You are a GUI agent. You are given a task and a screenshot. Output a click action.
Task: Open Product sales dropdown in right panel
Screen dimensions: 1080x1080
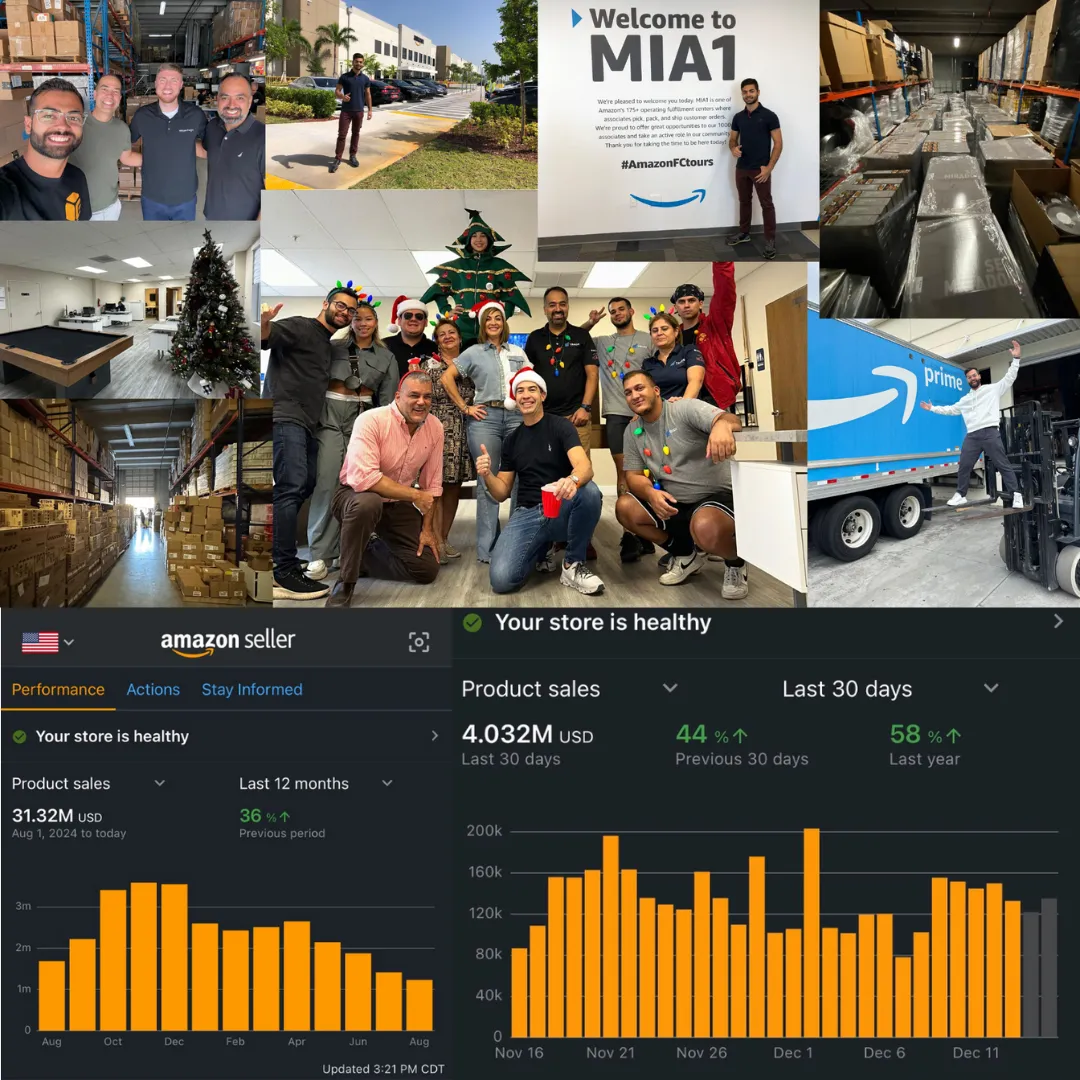click(570, 689)
